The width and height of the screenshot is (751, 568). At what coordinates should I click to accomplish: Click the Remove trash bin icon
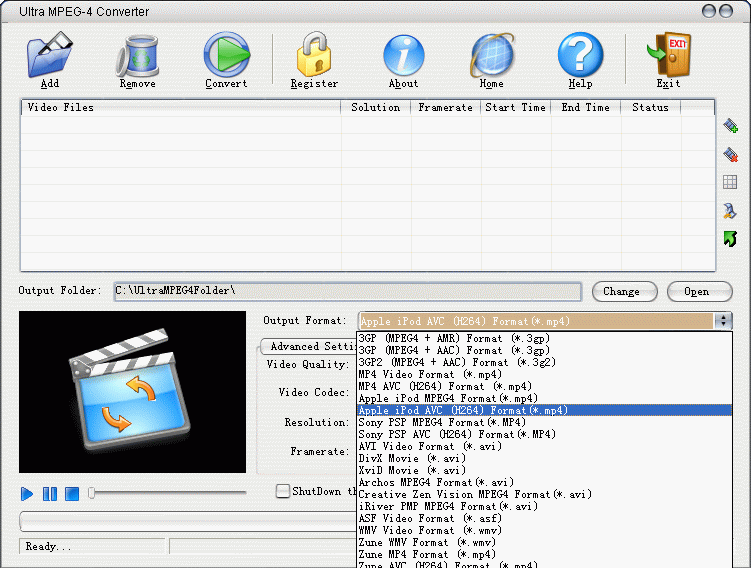click(137, 56)
